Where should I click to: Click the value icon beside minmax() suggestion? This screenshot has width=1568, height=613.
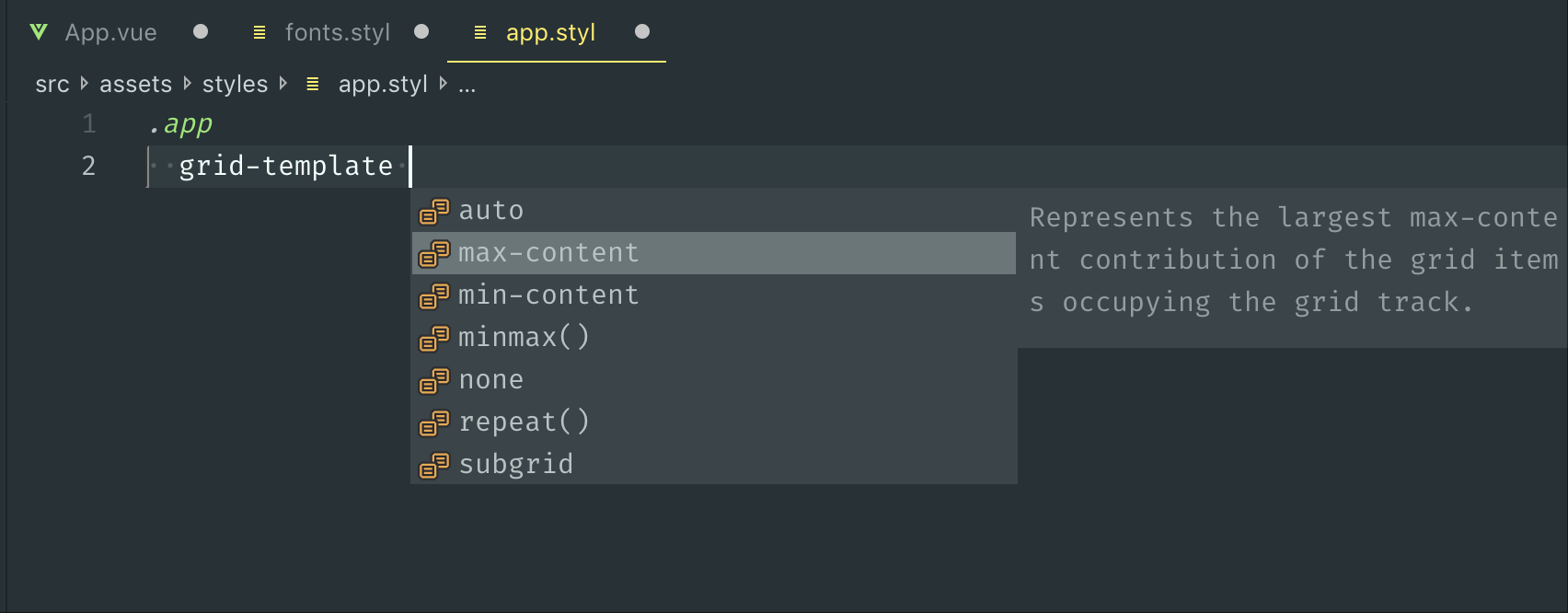tap(434, 339)
